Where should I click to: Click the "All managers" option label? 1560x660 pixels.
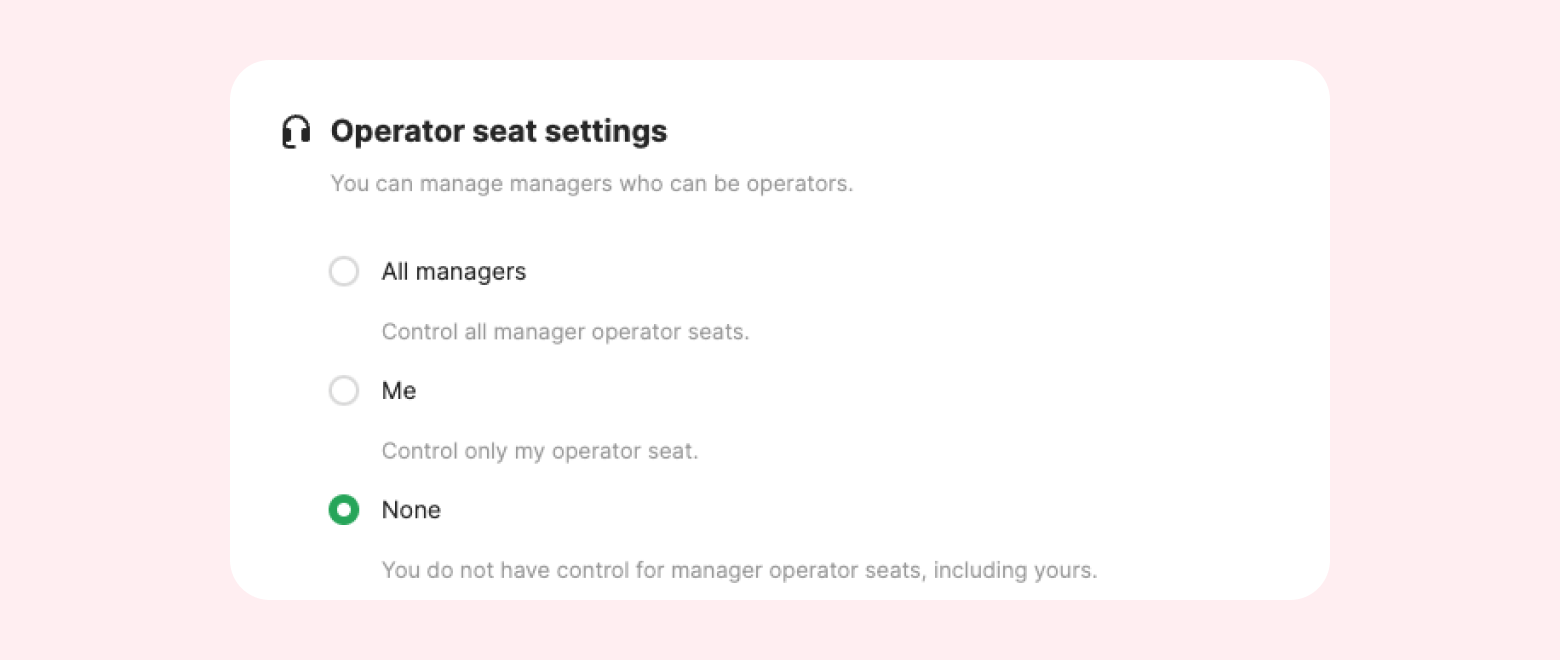point(454,272)
